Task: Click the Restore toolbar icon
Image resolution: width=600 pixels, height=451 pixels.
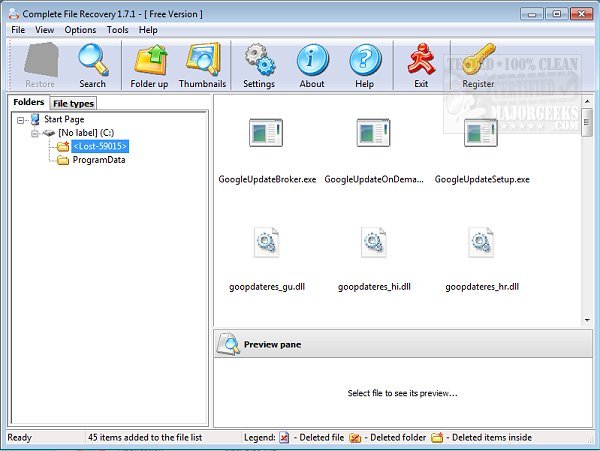Action: (41, 60)
